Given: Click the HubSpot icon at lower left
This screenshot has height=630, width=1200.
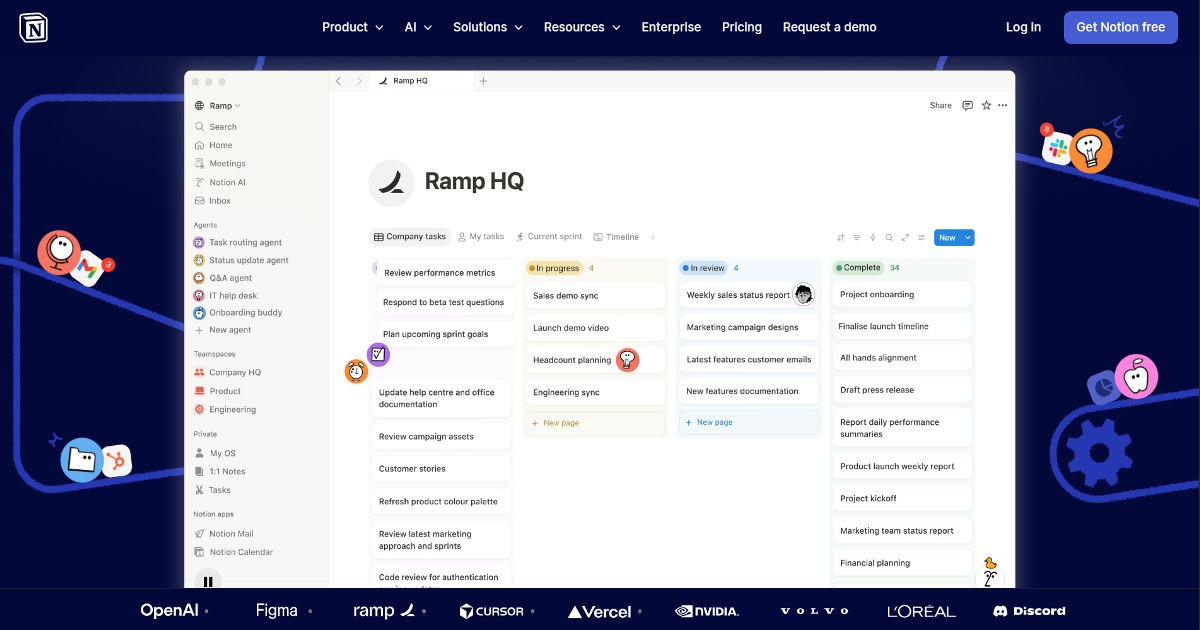Looking at the screenshot, I should 117,460.
